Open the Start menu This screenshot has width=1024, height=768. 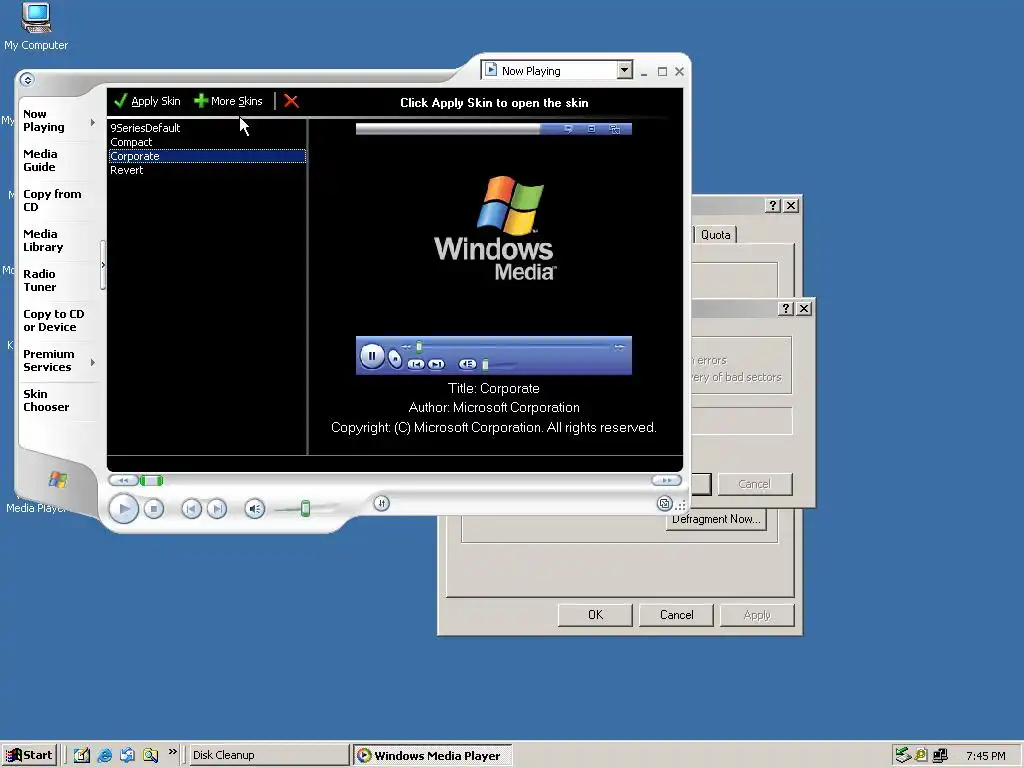click(x=29, y=755)
